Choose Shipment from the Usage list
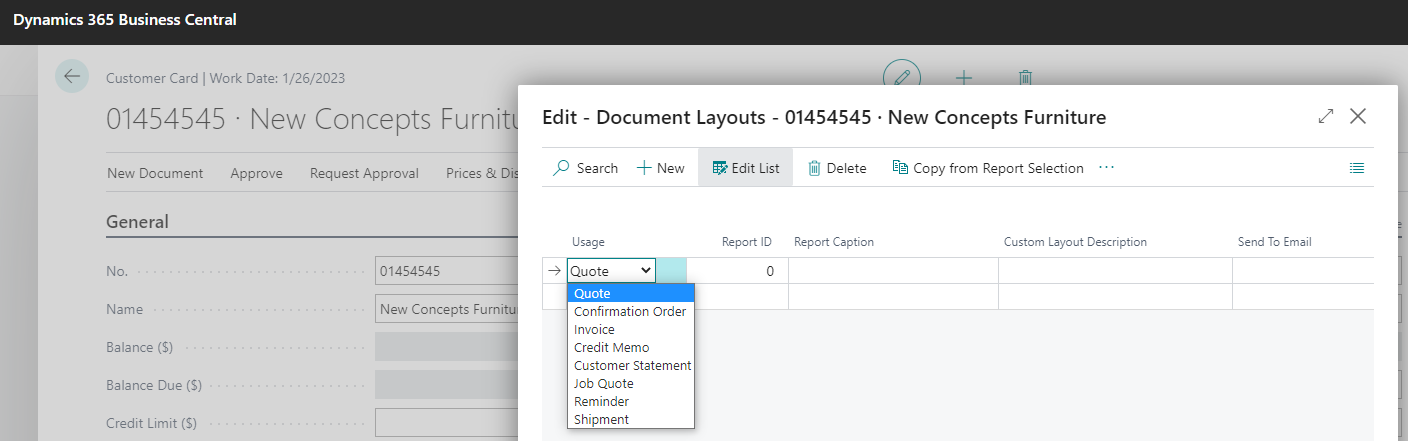The image size is (1408, 441). pyautogui.click(x=631, y=419)
